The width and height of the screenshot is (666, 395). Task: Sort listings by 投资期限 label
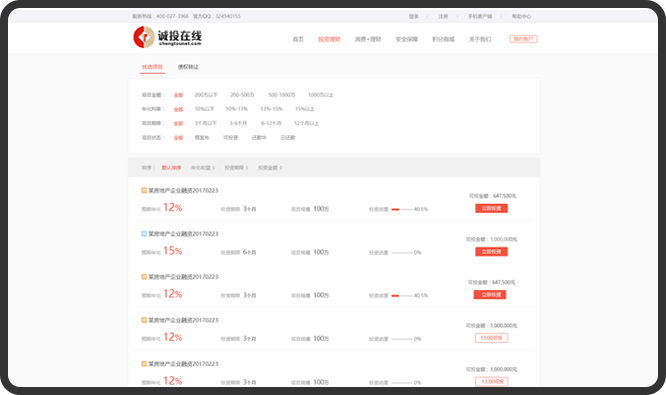click(x=234, y=168)
